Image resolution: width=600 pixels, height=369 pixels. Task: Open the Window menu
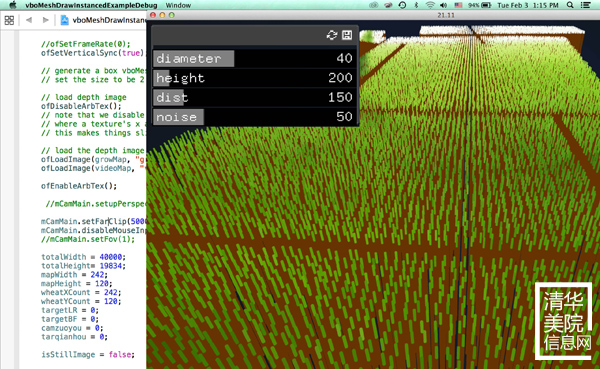[x=178, y=5]
